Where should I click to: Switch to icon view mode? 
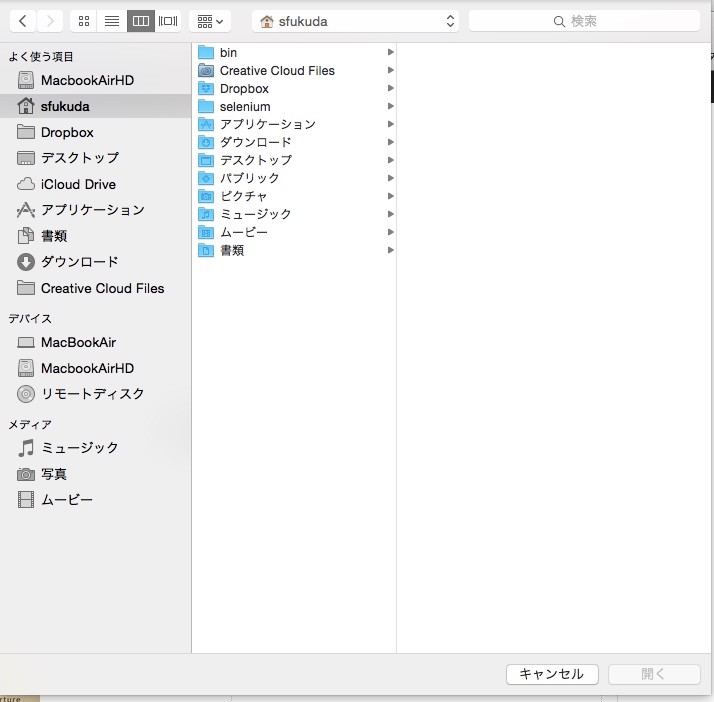point(84,21)
